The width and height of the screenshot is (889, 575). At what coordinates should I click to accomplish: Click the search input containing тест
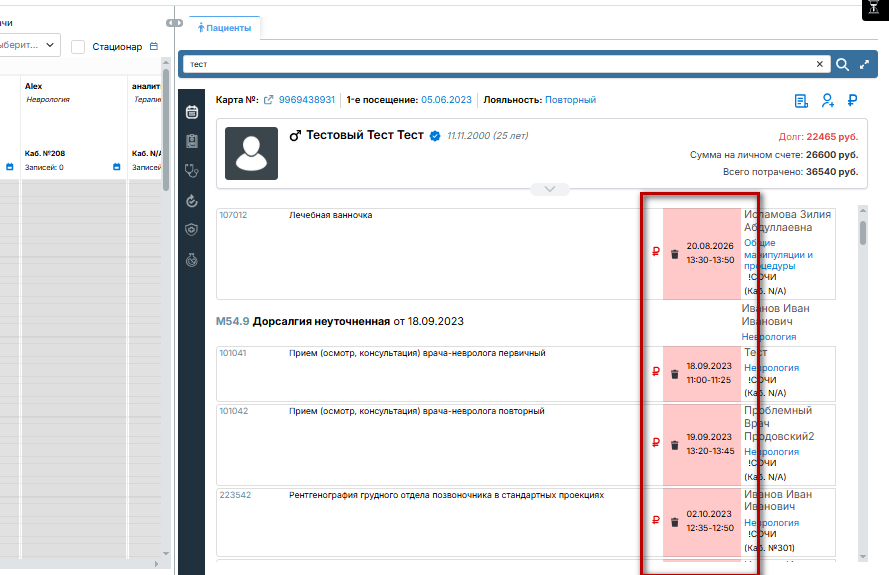coord(499,64)
